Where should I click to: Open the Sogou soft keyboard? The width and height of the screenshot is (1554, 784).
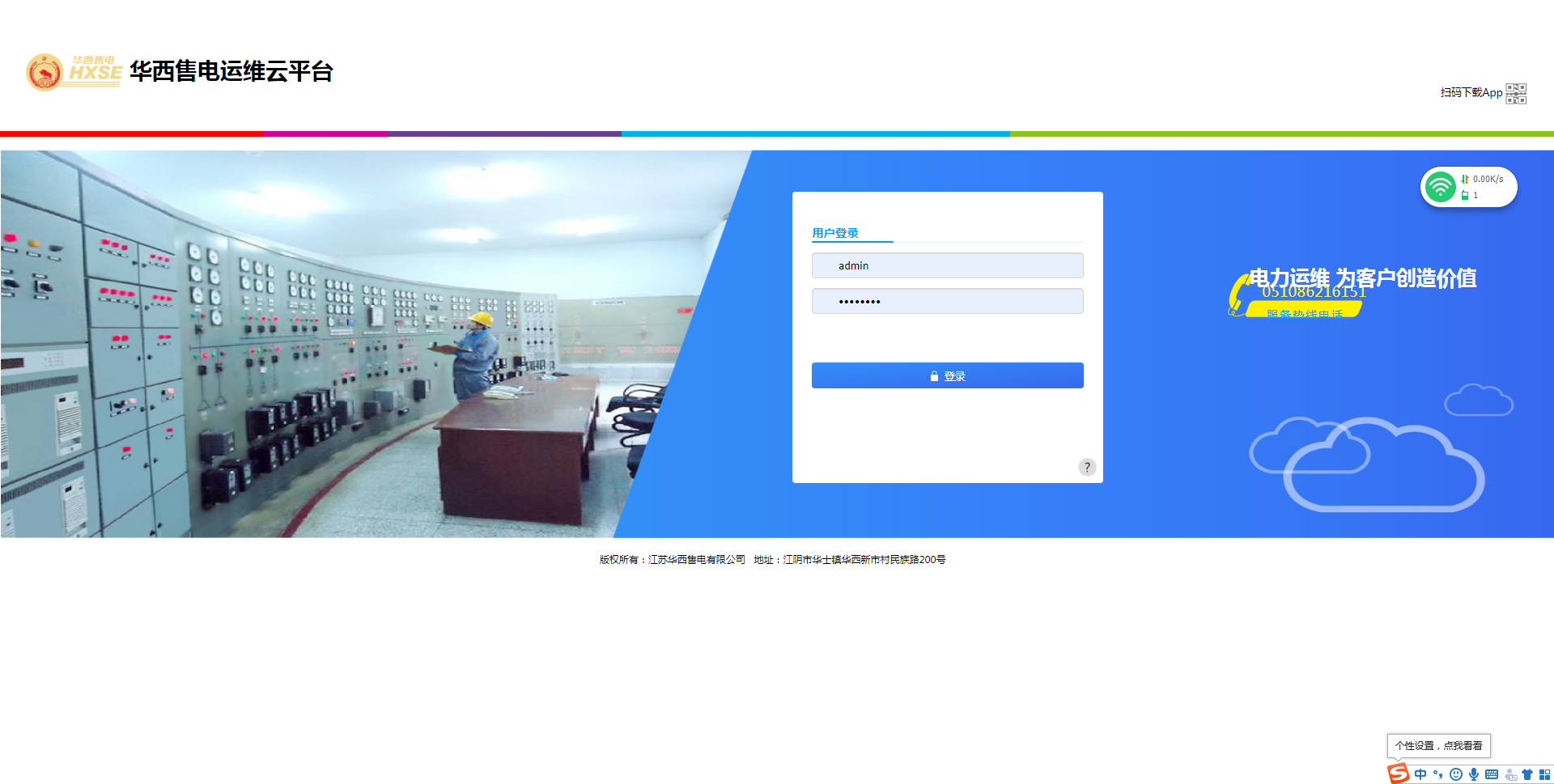tap(1492, 774)
